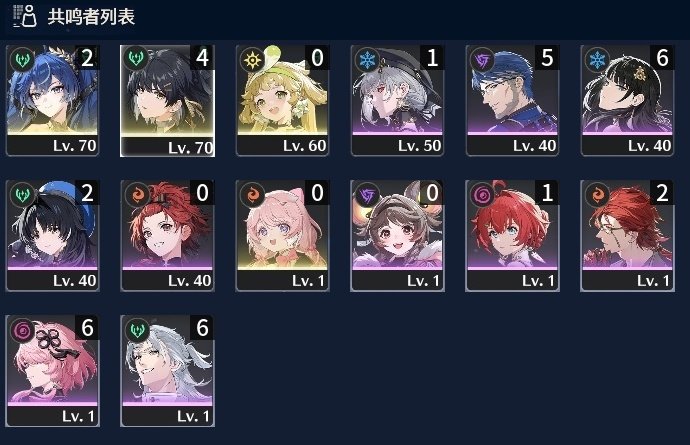Select the black-haired girl with blue beret
The image size is (690, 445).
pos(52,235)
